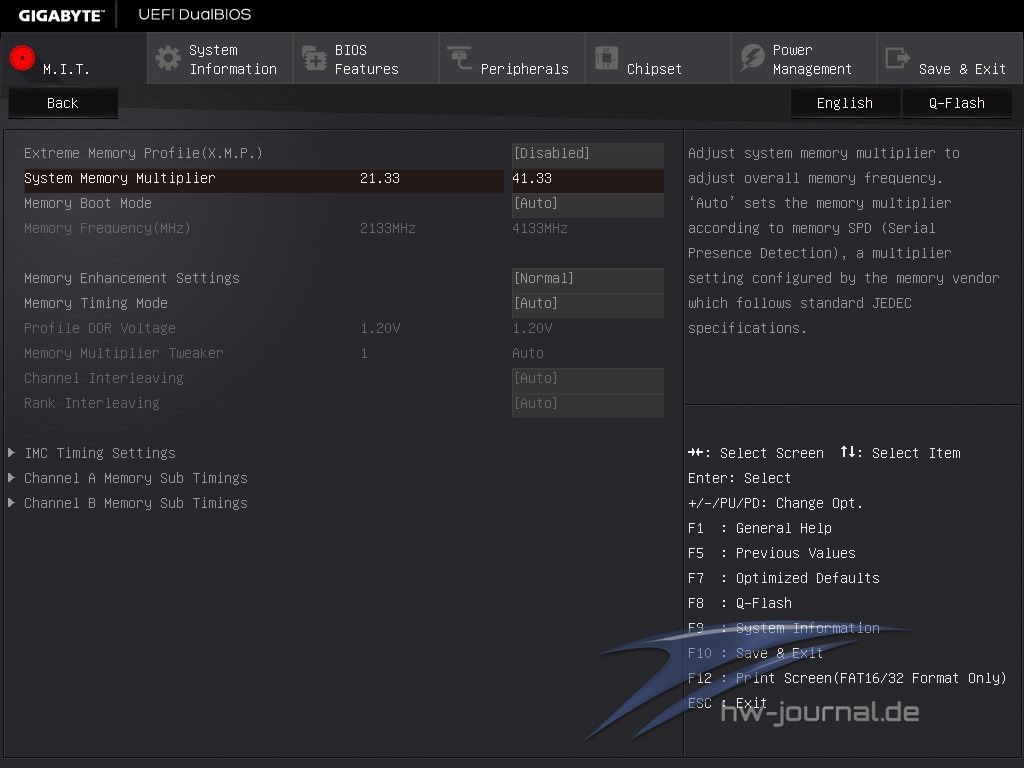Screen dimensions: 1024x768
Task: Click the System Information gear icon
Action: pyautogui.click(x=168, y=58)
